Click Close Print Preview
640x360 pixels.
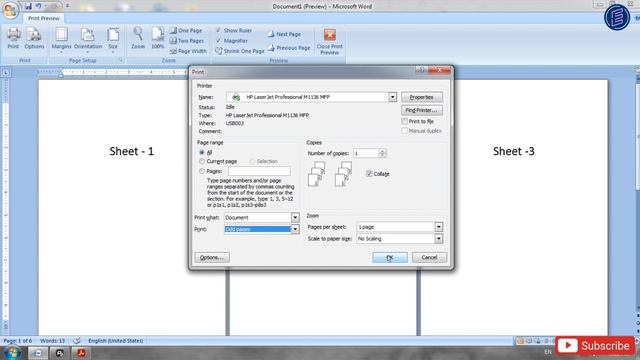329,41
